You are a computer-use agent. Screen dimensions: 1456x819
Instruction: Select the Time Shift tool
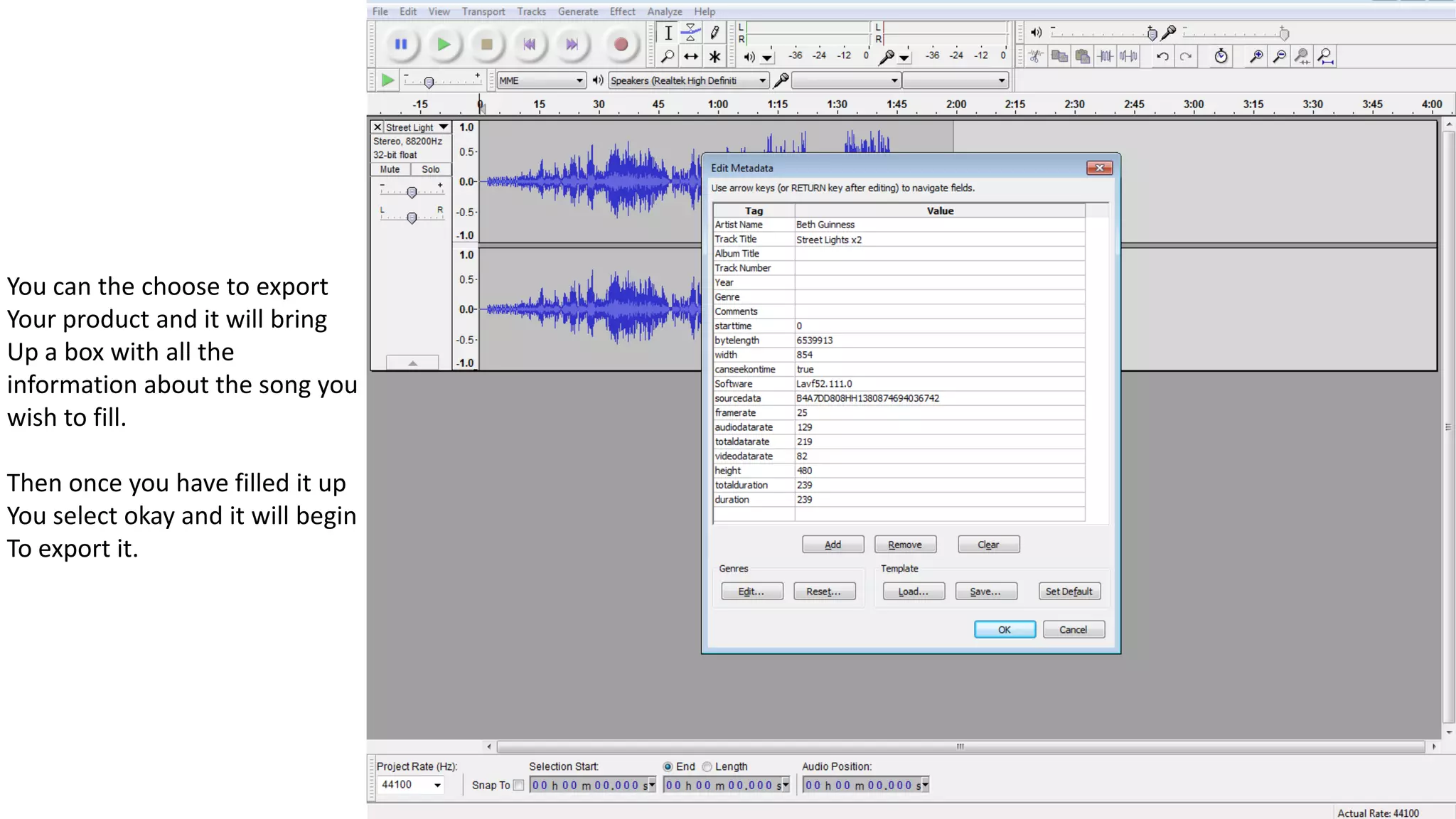coord(691,56)
